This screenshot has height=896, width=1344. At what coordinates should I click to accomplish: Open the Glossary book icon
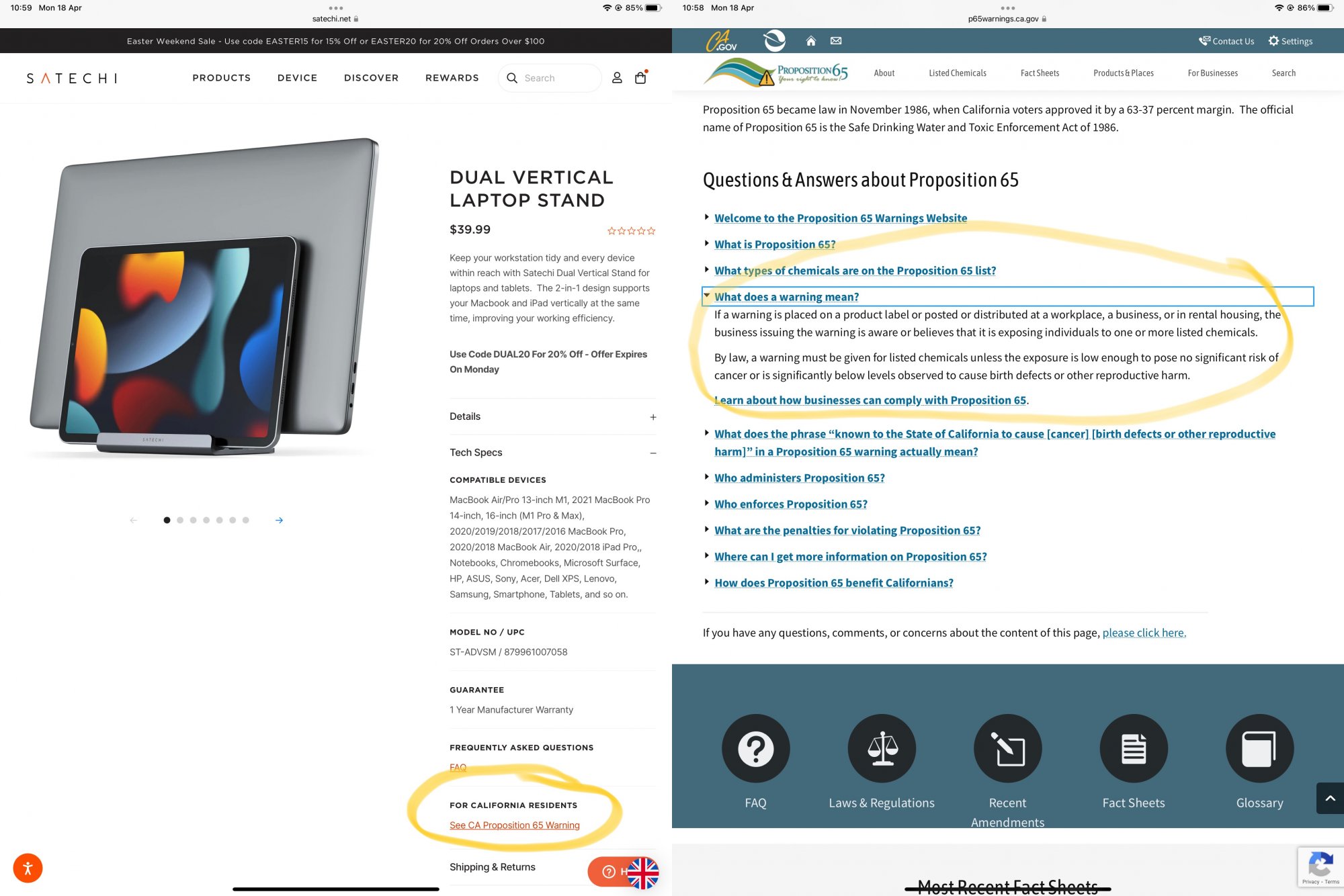click(x=1260, y=748)
